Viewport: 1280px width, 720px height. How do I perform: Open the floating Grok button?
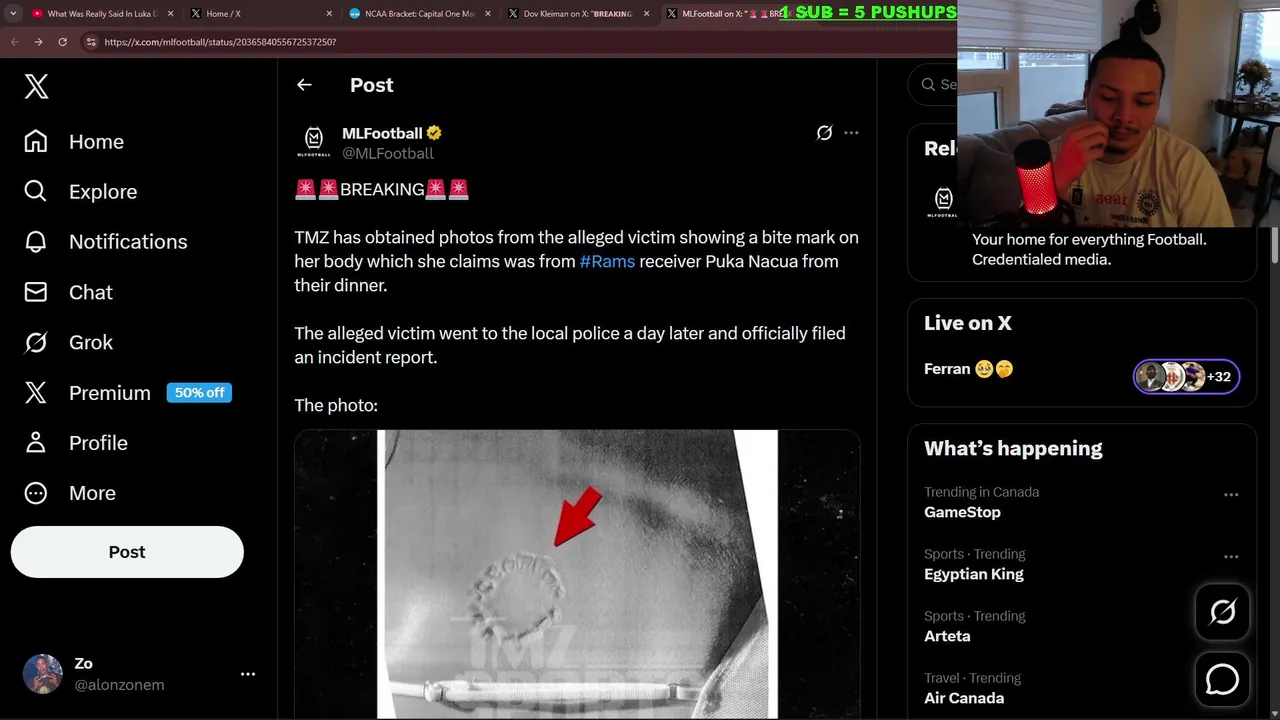click(1222, 612)
